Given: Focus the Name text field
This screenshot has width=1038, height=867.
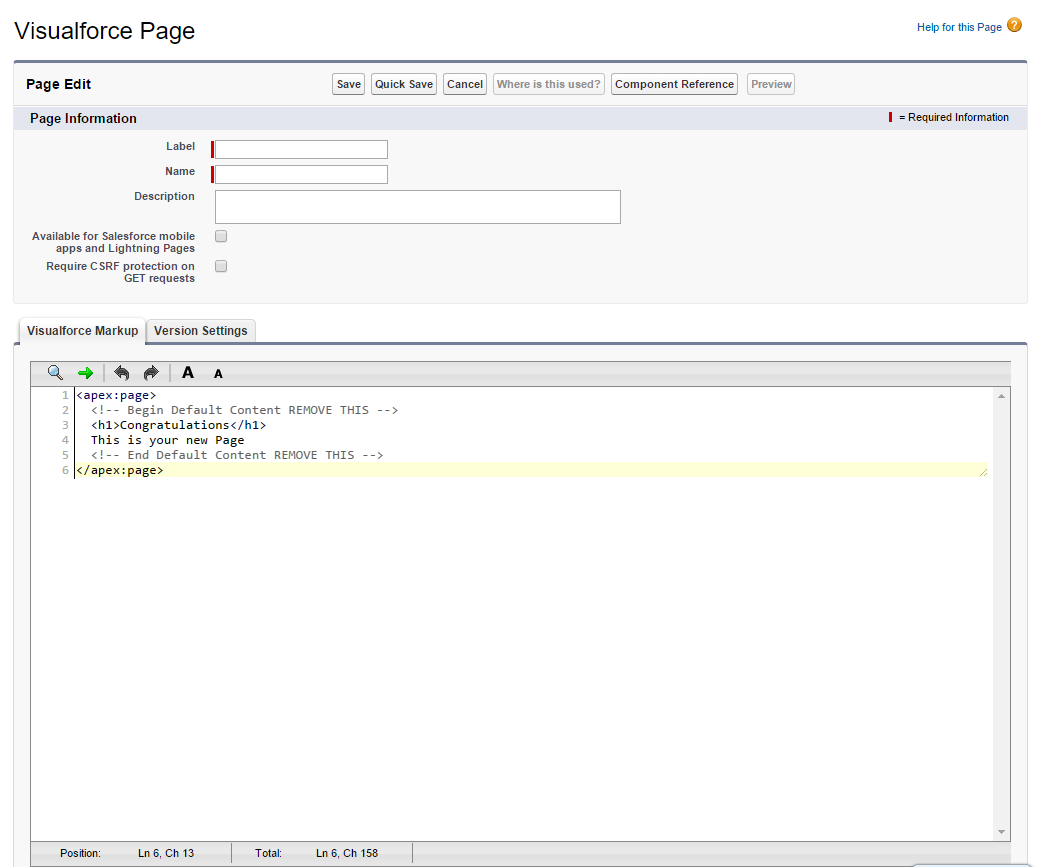Looking at the screenshot, I should 301,175.
